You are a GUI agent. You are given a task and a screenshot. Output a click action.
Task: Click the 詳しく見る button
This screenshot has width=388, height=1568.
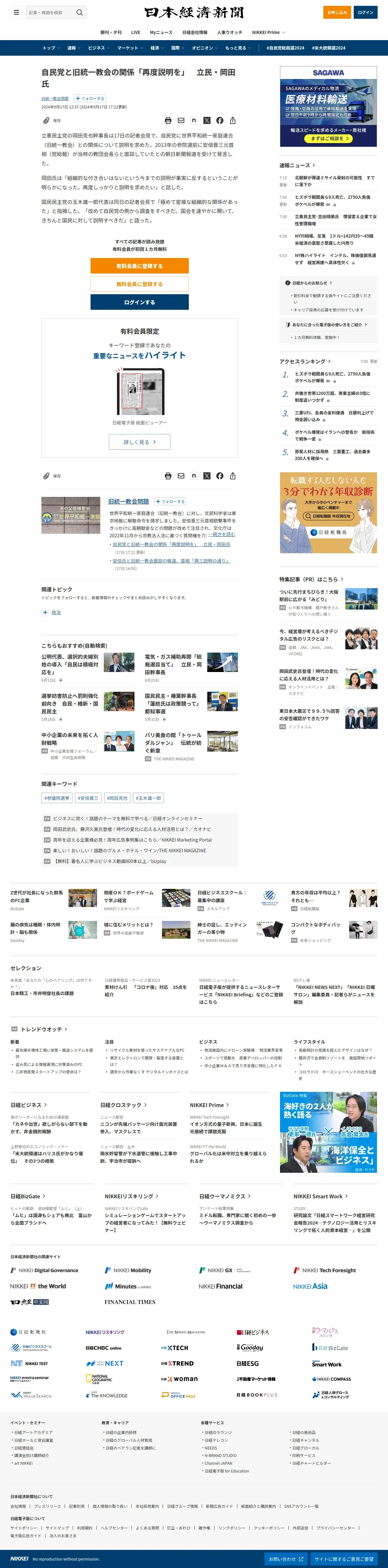click(x=139, y=442)
